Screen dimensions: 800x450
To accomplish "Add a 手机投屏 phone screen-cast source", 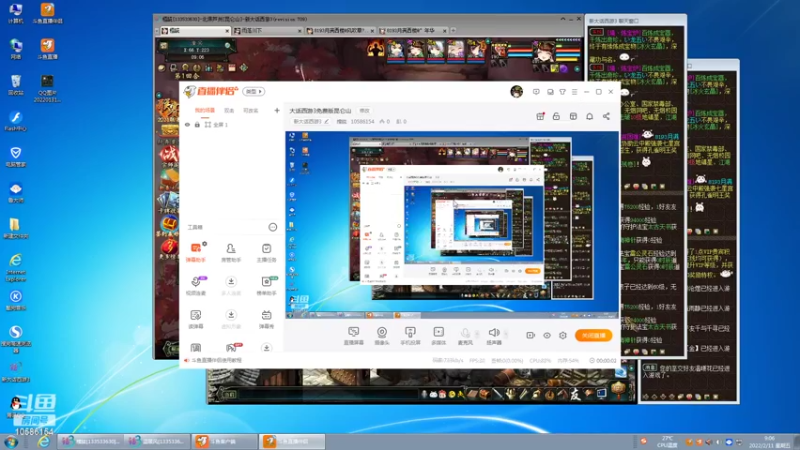I will coord(410,336).
